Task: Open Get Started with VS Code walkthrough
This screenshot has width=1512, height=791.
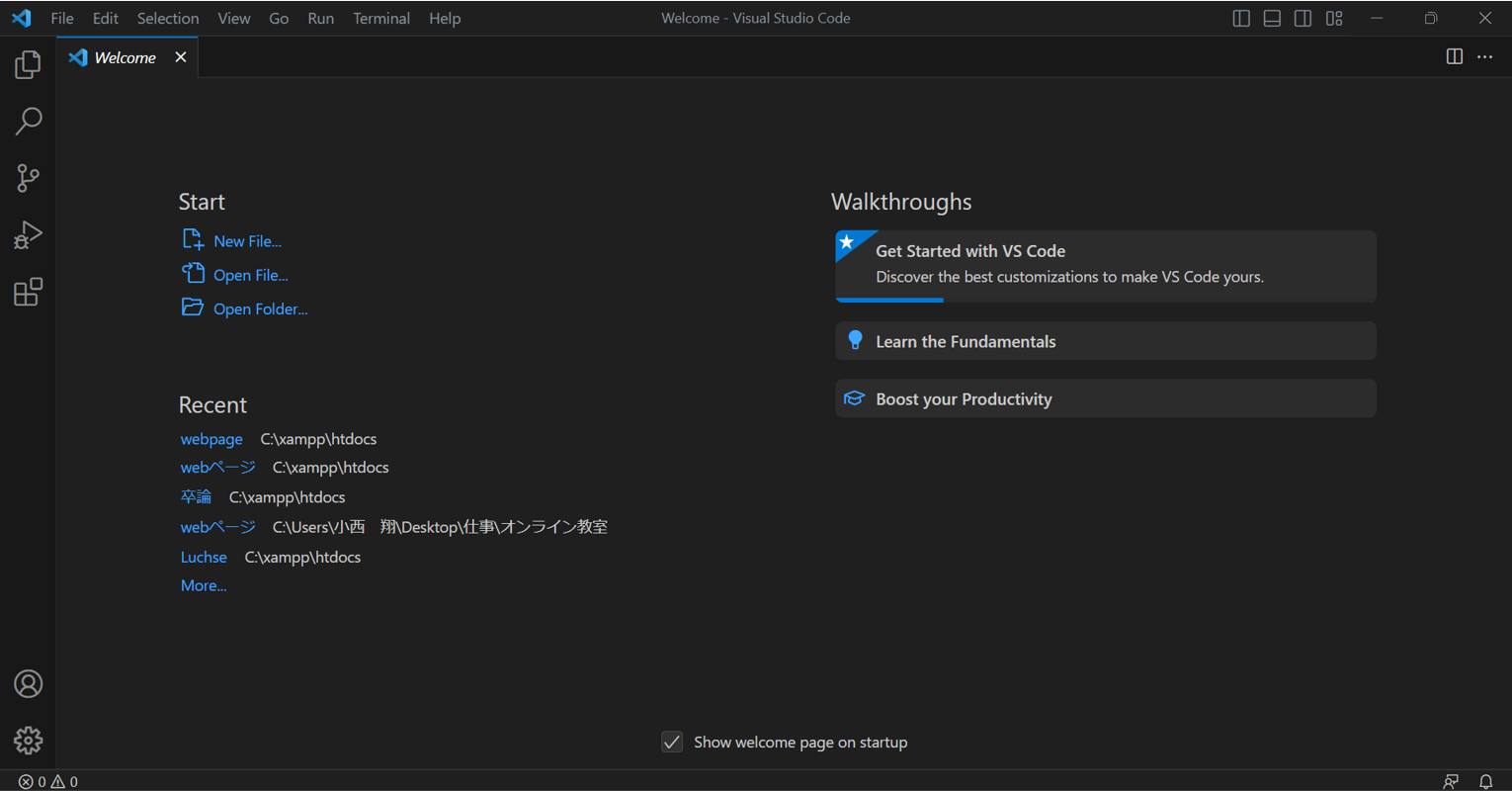Action: click(x=1106, y=266)
